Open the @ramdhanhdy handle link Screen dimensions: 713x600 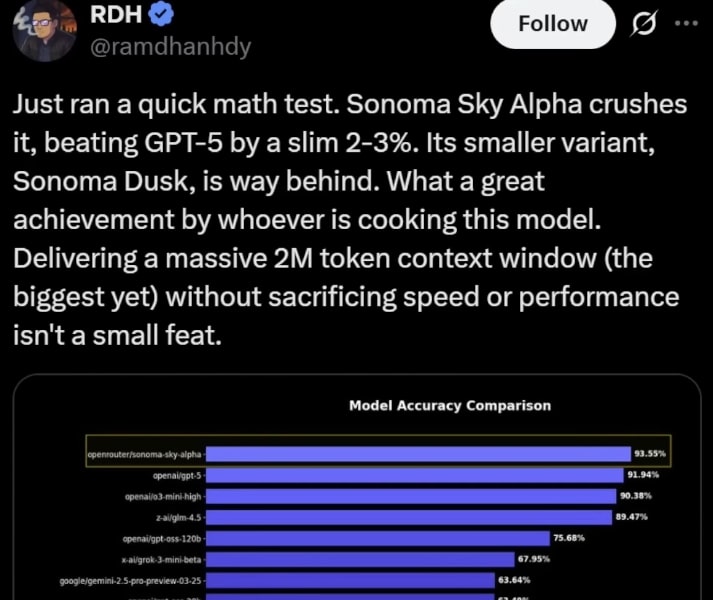click(x=171, y=46)
